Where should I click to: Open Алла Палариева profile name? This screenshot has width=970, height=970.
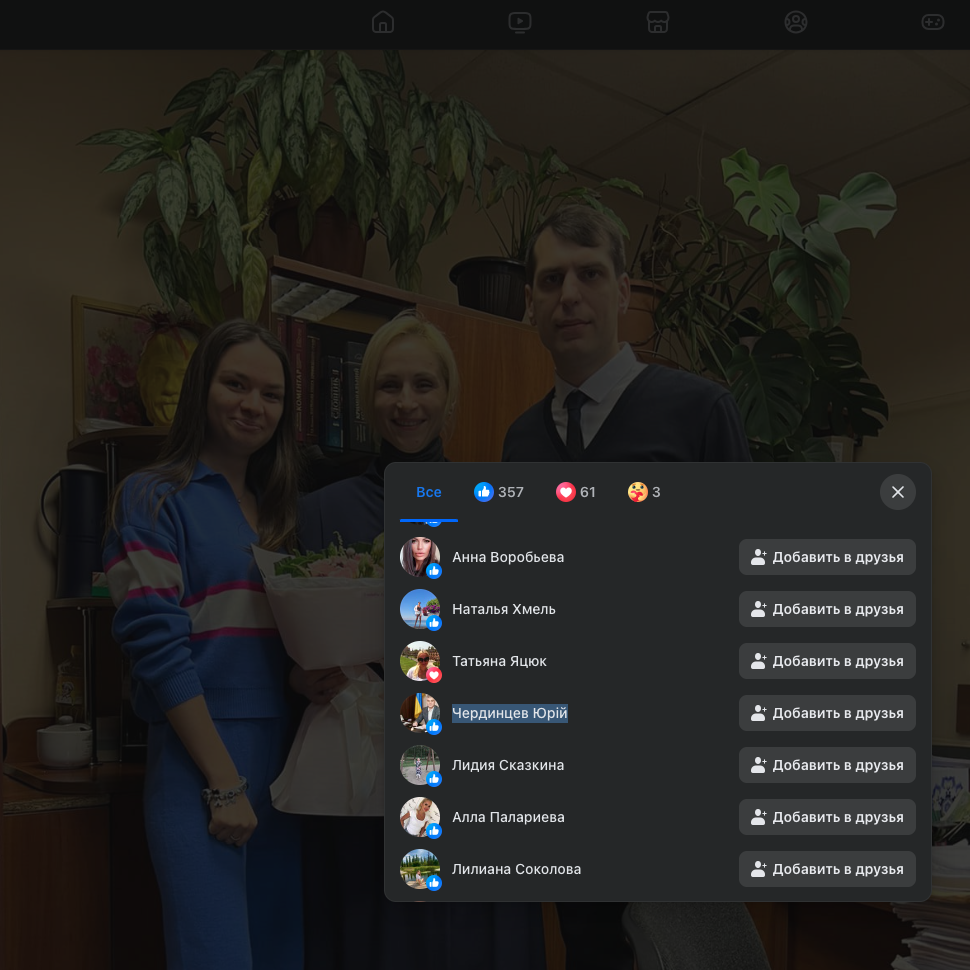[x=509, y=817]
